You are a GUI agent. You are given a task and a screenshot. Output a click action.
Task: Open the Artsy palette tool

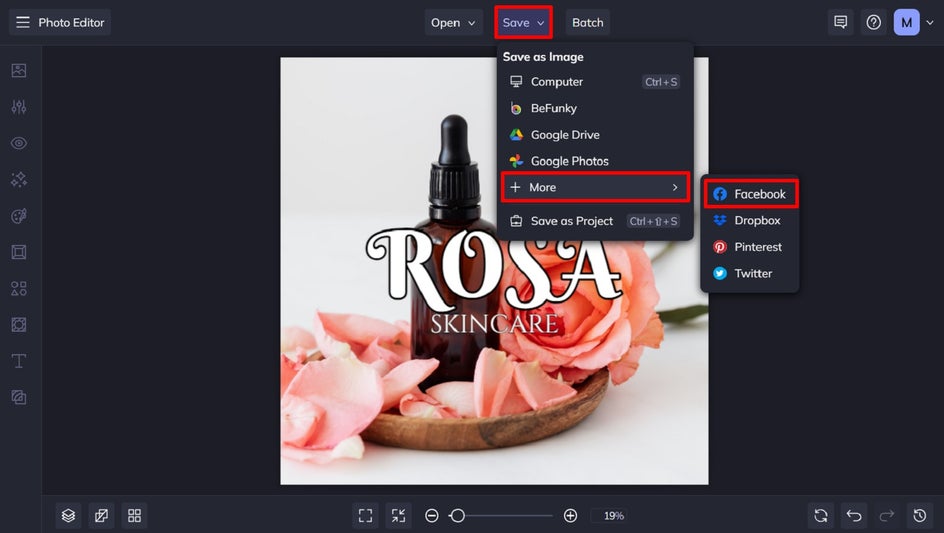[19, 216]
